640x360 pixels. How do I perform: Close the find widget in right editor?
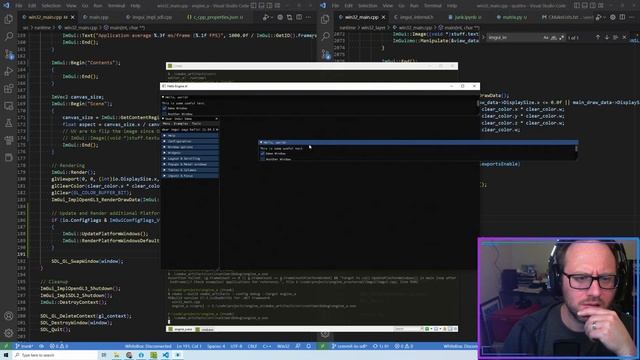(x=624, y=38)
